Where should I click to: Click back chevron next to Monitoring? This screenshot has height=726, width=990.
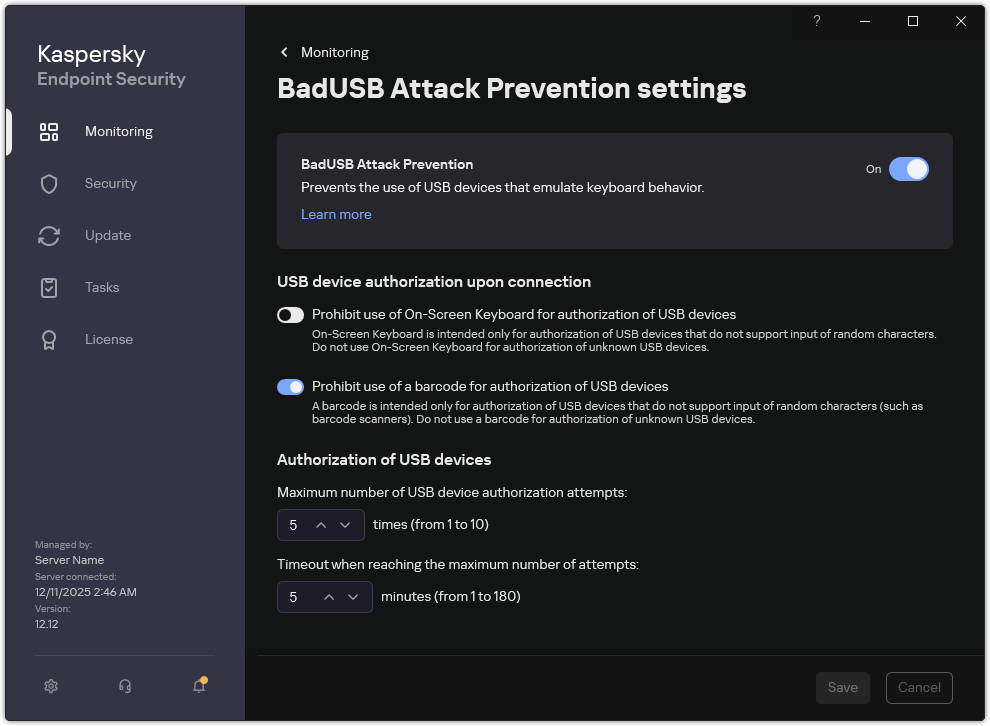[x=283, y=52]
